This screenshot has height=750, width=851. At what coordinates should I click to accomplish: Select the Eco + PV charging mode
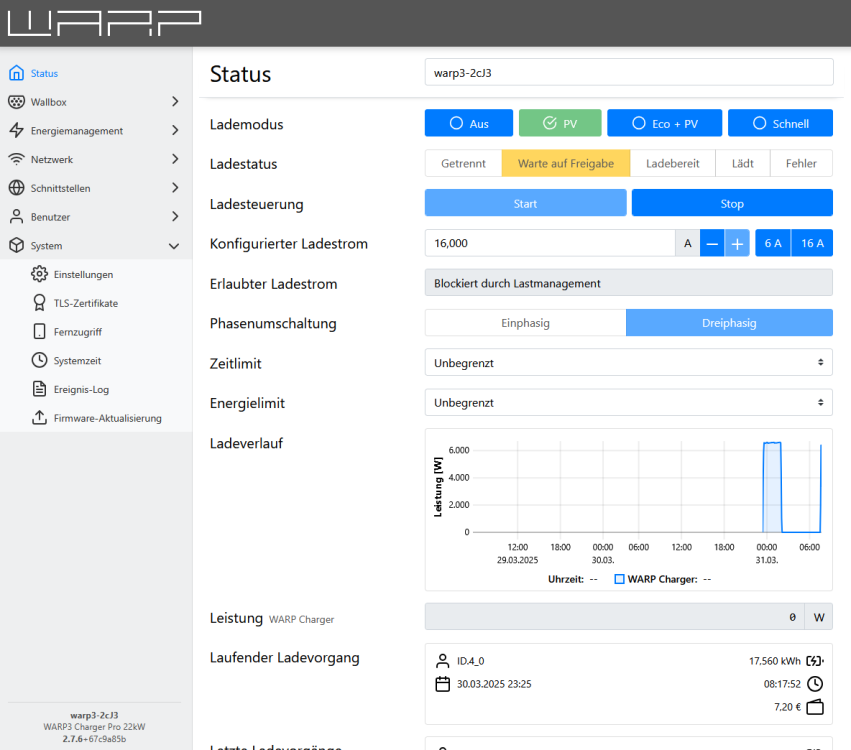(x=666, y=123)
